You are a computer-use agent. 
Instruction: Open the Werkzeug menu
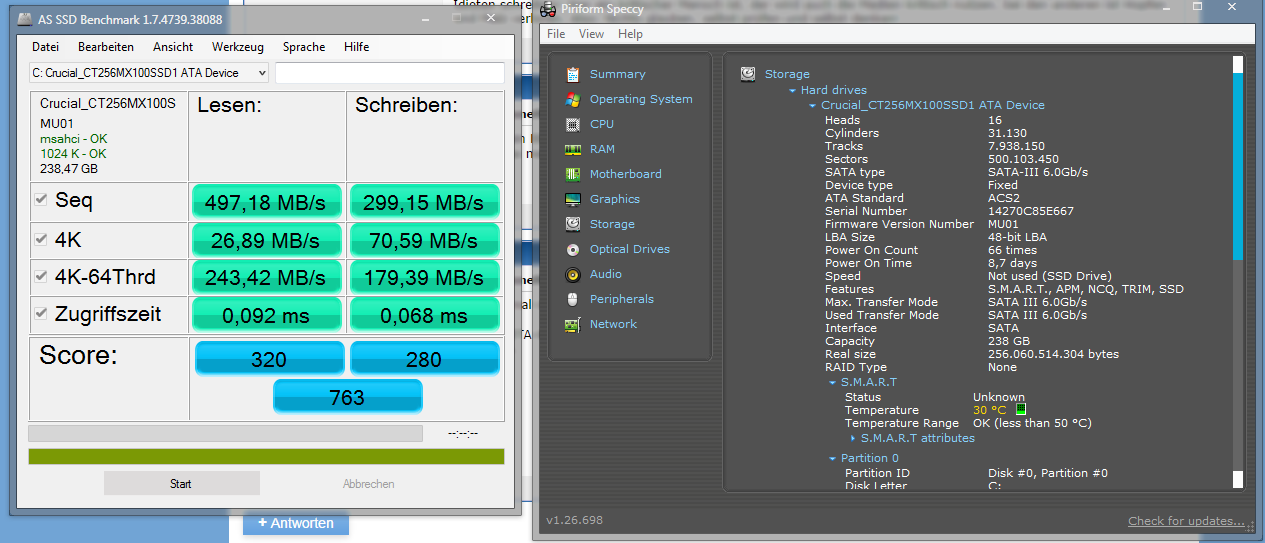click(x=238, y=47)
